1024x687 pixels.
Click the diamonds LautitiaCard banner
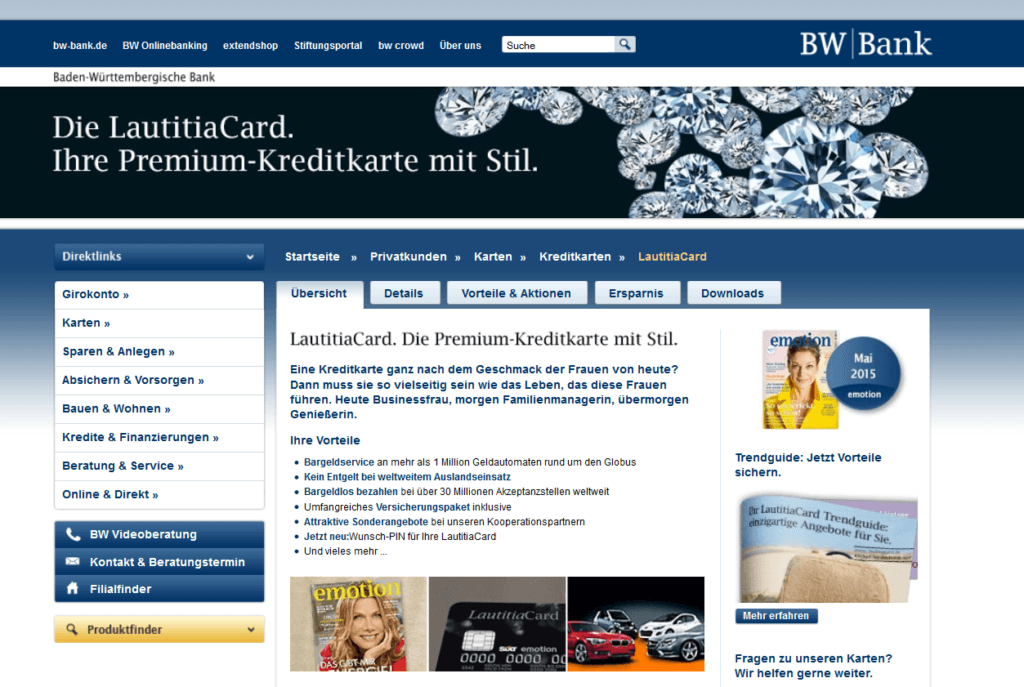click(512, 153)
